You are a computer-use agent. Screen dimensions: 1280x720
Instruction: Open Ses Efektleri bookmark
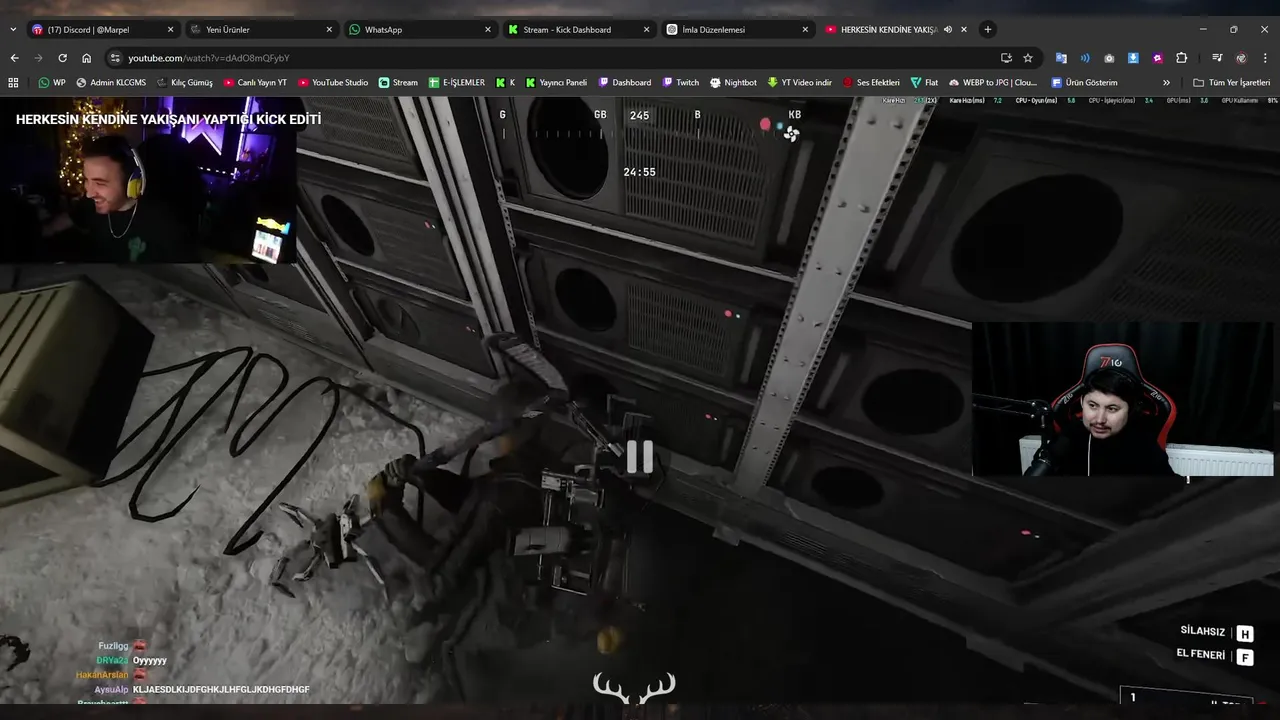(x=871, y=82)
